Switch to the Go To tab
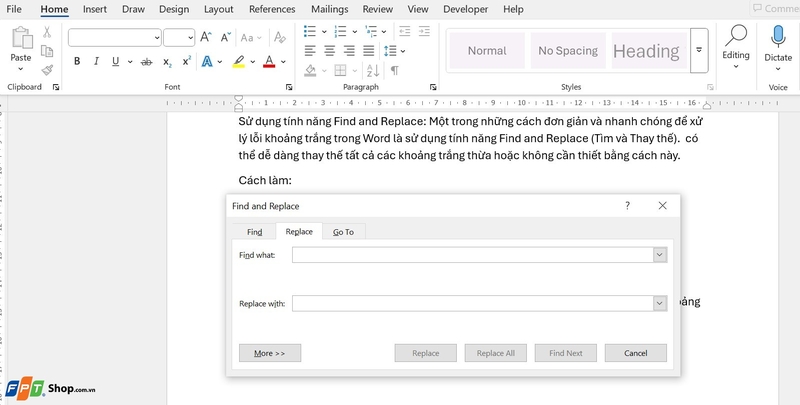The width and height of the screenshot is (800, 405). pyautogui.click(x=343, y=232)
